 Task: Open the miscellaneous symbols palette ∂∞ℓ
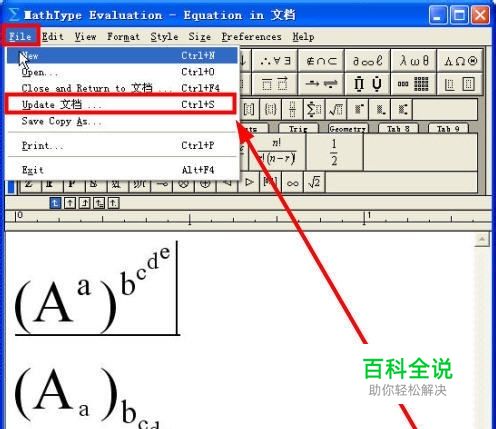[x=367, y=61]
